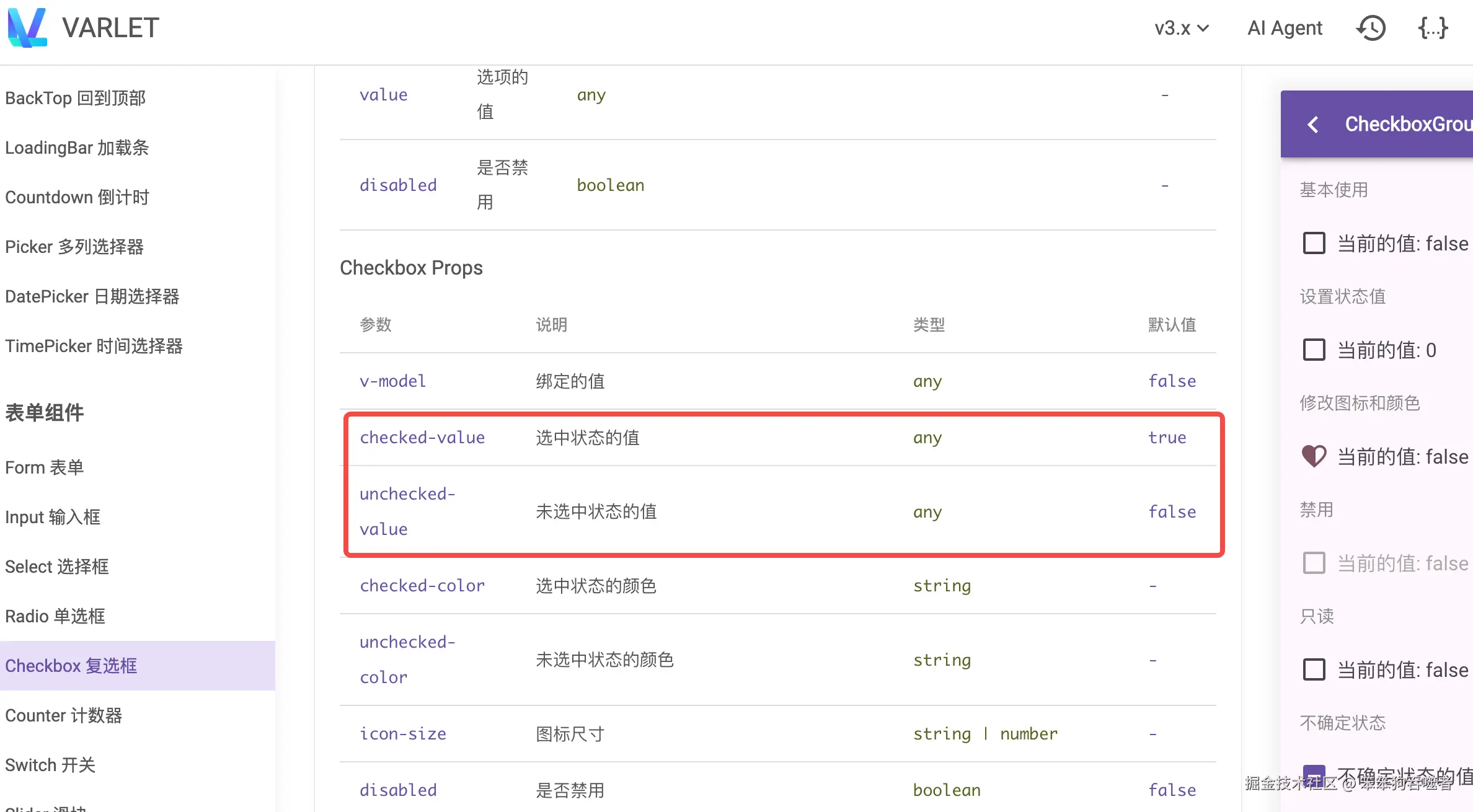Toggle the checkbox showing 当前的值: 0

(1314, 350)
